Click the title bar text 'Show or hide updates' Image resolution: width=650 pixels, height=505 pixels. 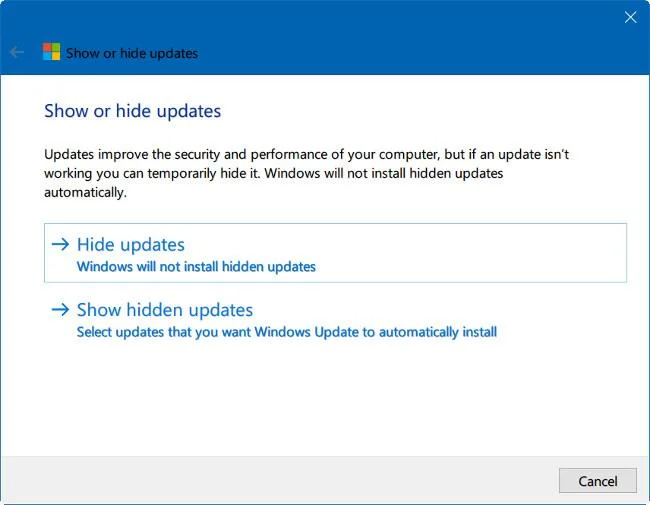coord(132,53)
